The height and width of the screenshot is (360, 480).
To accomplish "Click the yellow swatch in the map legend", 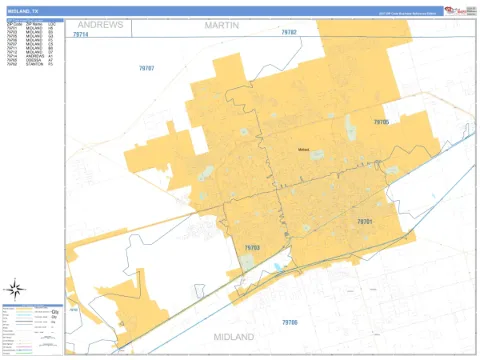I will point(24,309).
